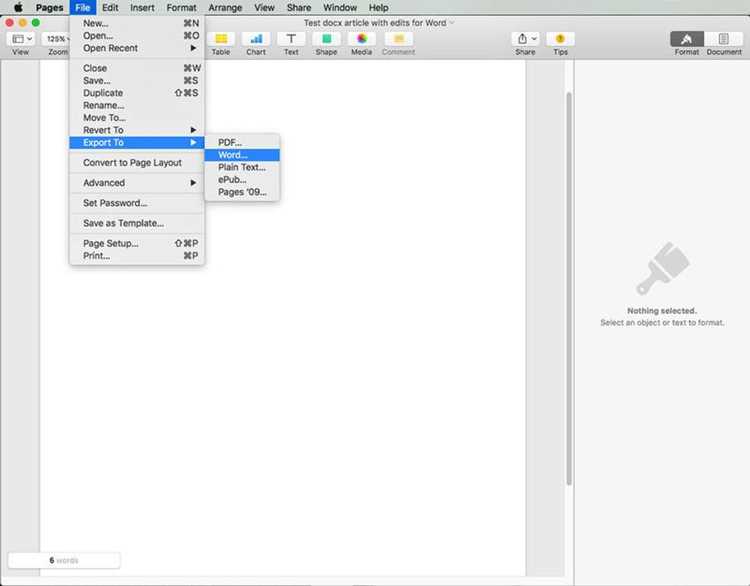
Task: Export document to Word...
Action: [x=242, y=155]
